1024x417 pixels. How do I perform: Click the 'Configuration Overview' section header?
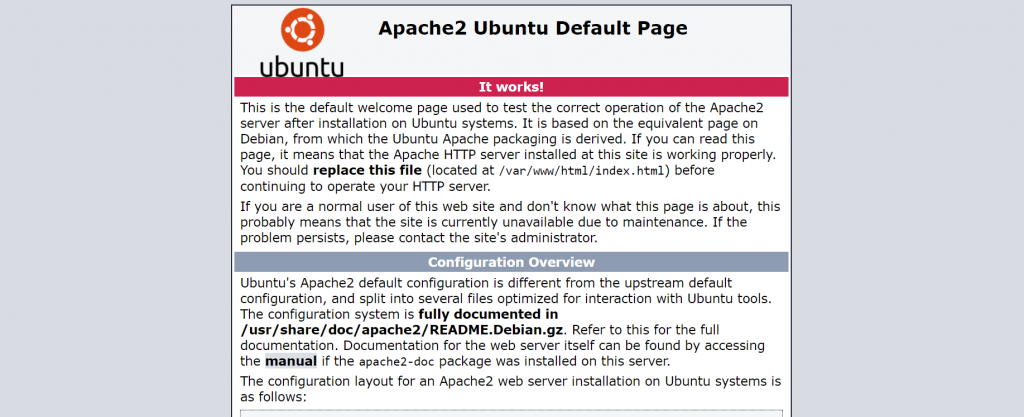click(x=511, y=262)
